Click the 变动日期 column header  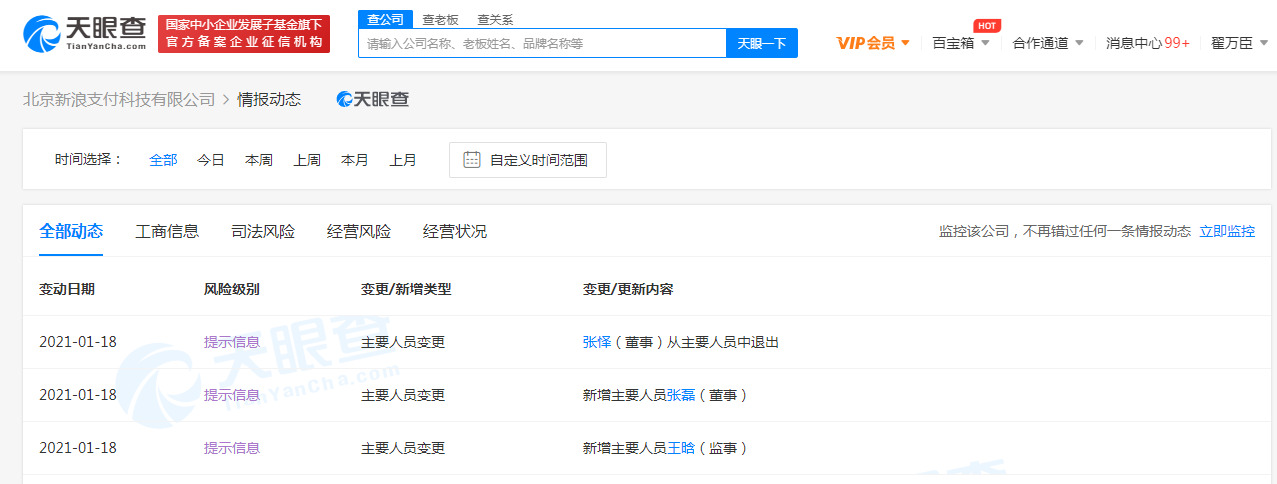point(67,289)
